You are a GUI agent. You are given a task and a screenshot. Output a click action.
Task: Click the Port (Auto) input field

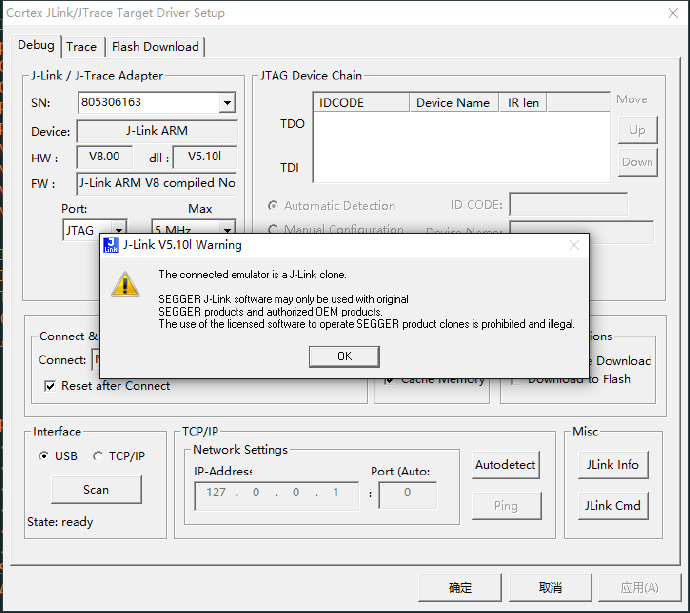(x=407, y=496)
